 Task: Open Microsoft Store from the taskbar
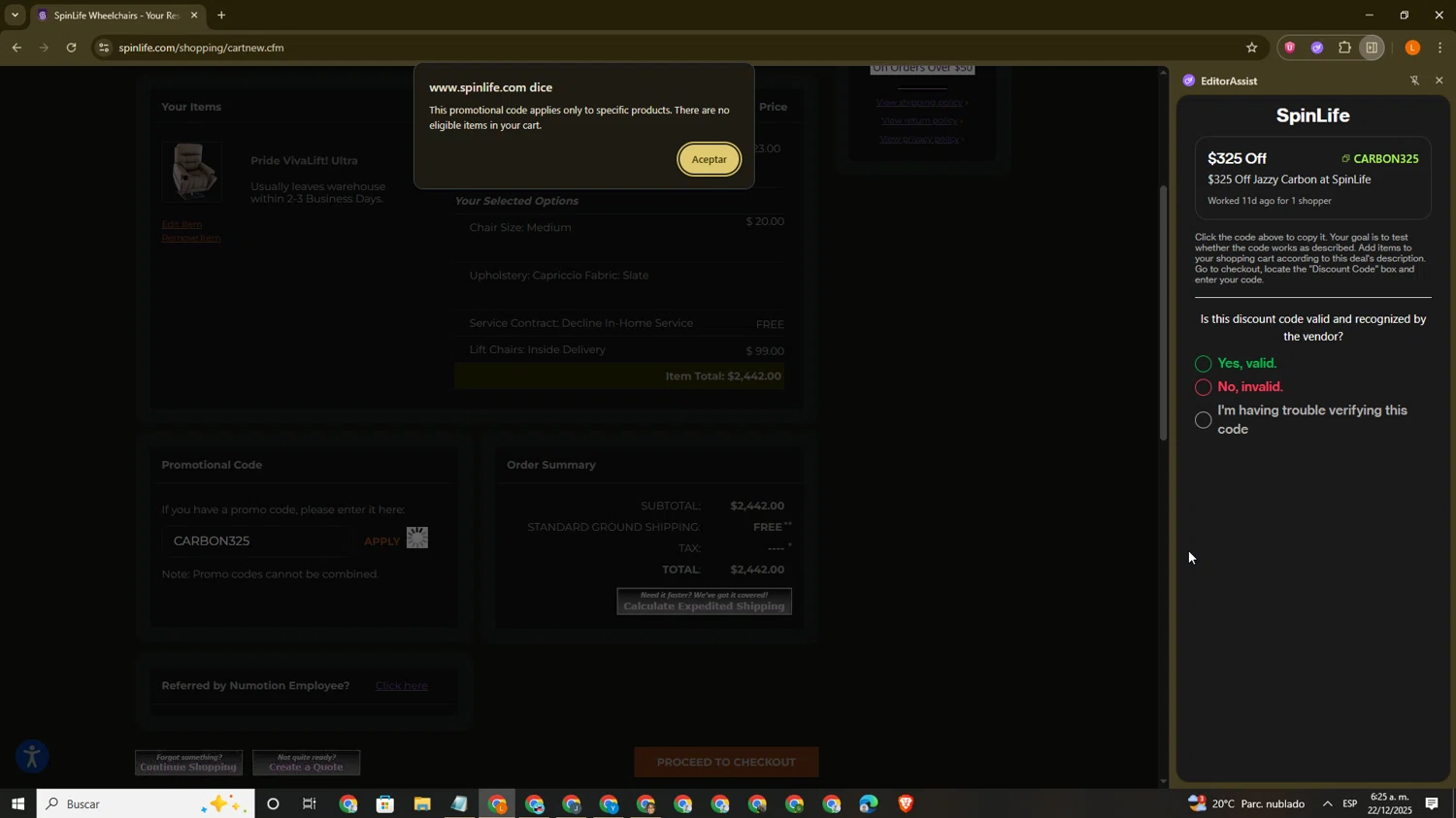pyautogui.click(x=385, y=803)
